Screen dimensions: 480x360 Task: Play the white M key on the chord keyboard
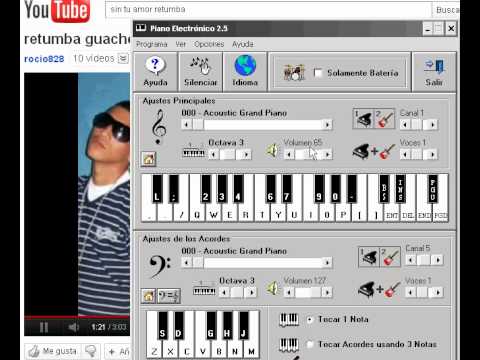pyautogui.click(x=251, y=351)
